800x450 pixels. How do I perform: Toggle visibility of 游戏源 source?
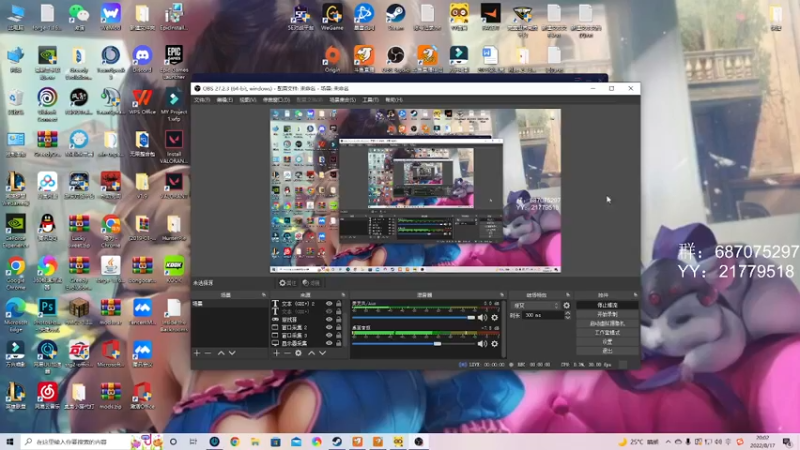329,319
